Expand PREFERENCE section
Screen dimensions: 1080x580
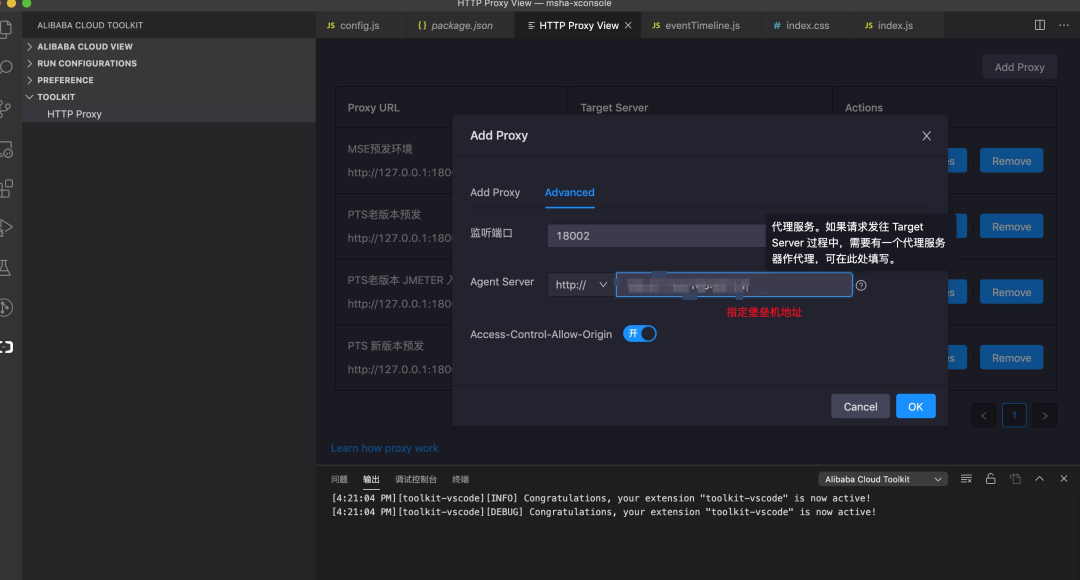169,80
